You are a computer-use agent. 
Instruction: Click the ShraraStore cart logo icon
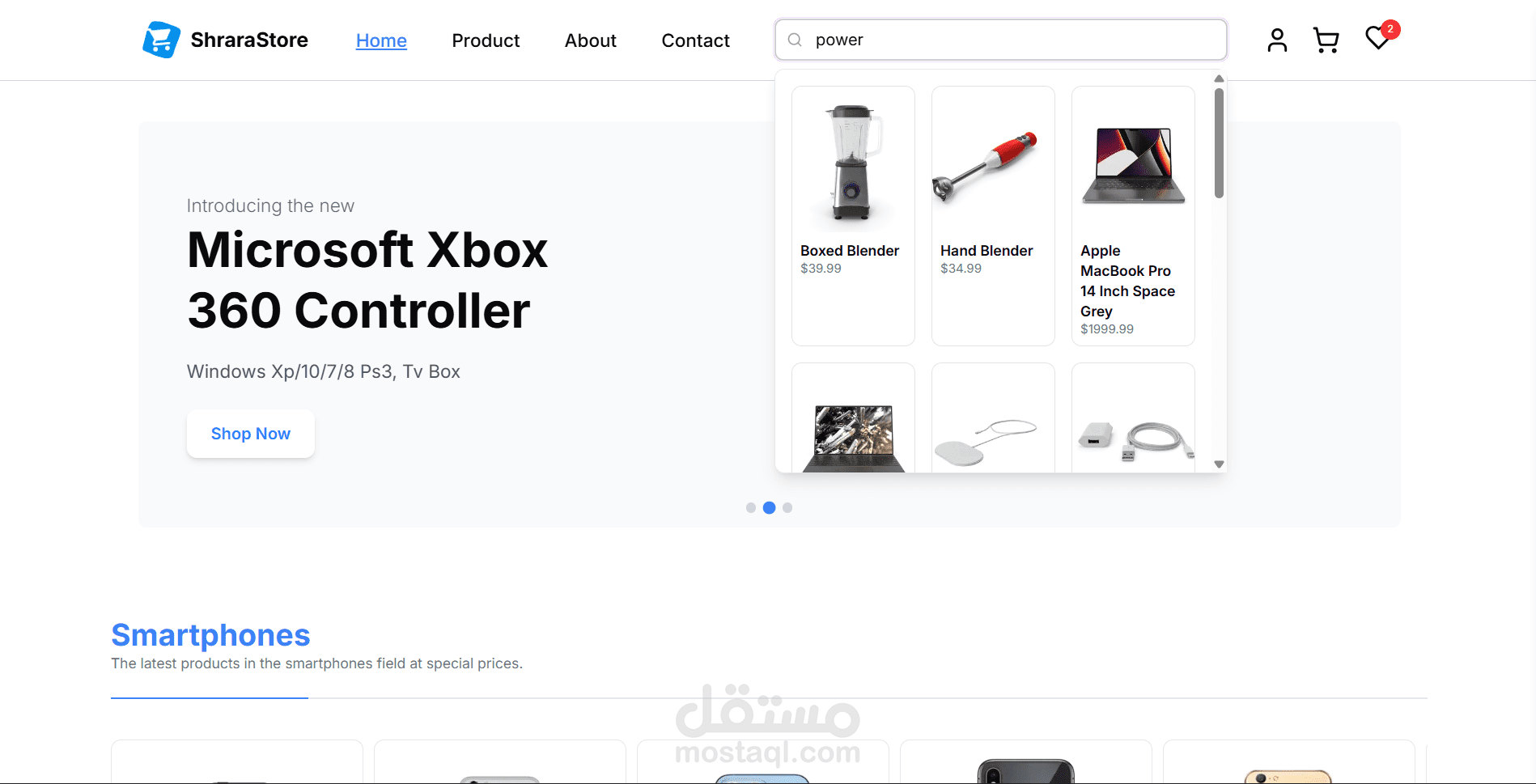[161, 40]
